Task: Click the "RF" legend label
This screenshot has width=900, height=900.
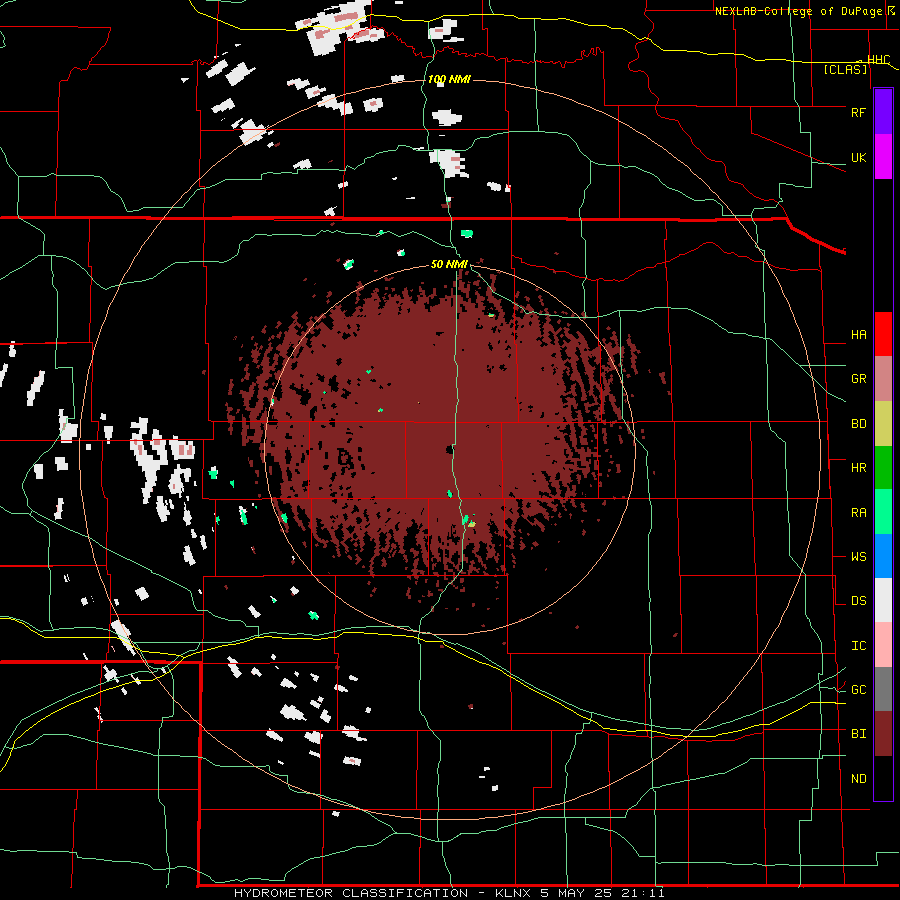Action: click(858, 112)
